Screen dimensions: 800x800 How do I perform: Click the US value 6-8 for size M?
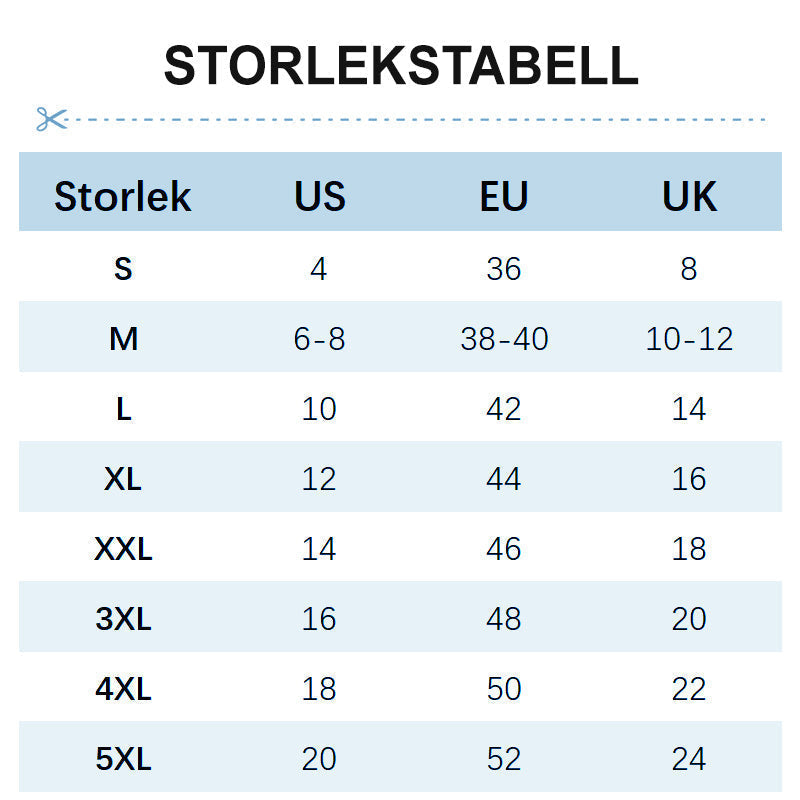(319, 339)
